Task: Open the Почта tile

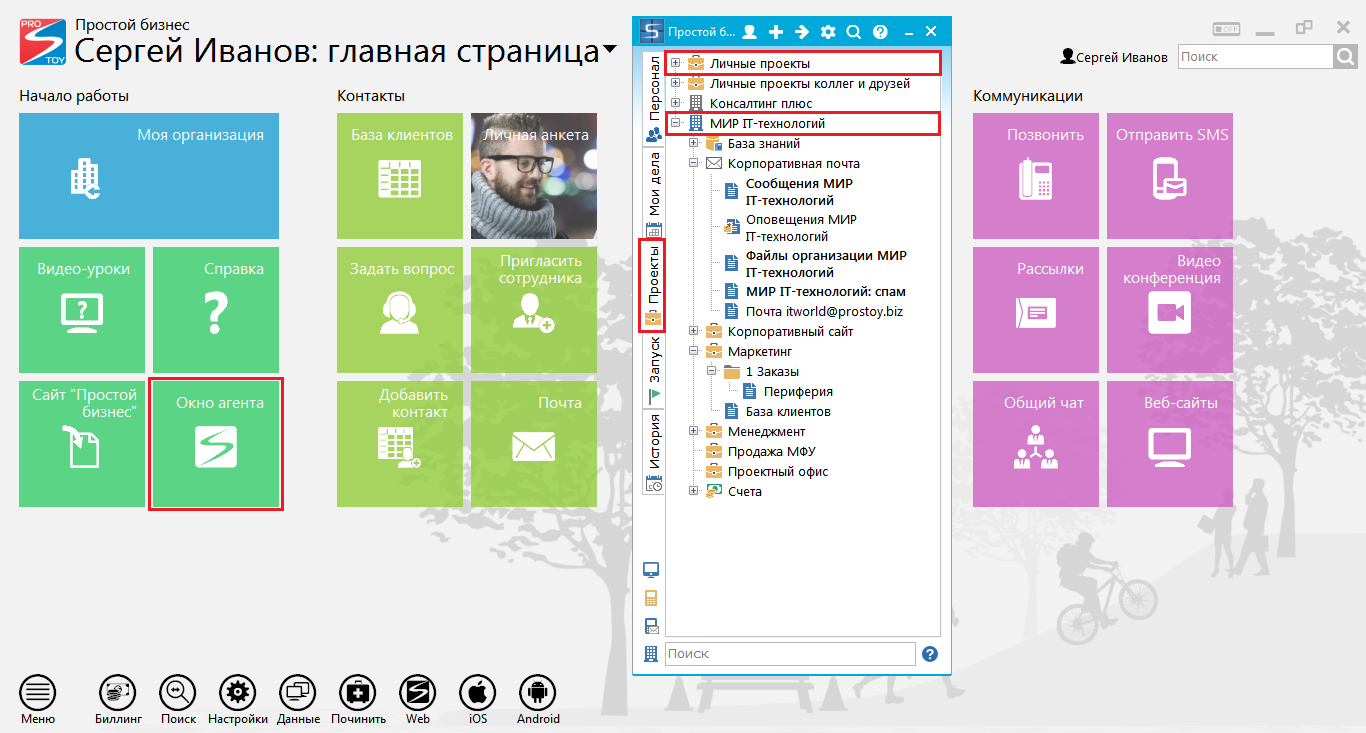Action: coord(534,444)
